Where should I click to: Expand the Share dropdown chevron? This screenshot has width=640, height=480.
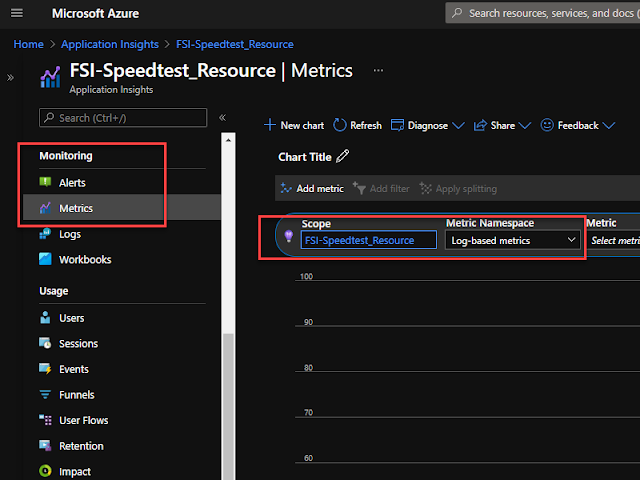pyautogui.click(x=524, y=125)
